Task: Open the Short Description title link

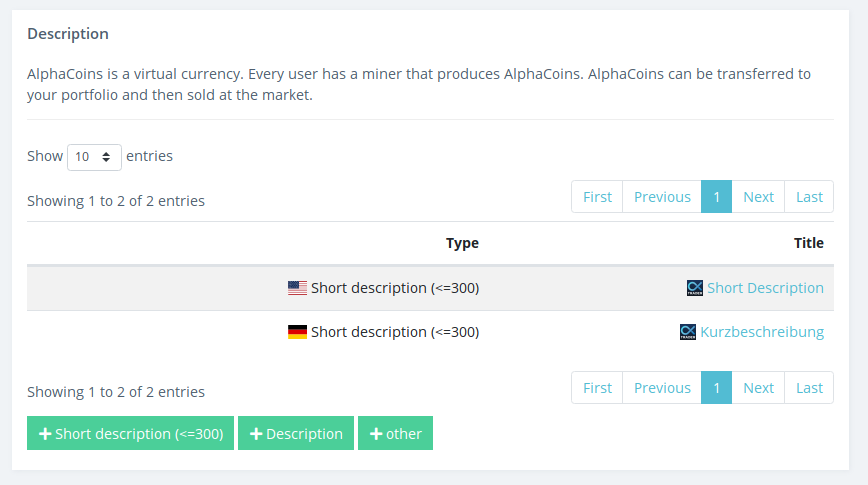Action: [765, 288]
